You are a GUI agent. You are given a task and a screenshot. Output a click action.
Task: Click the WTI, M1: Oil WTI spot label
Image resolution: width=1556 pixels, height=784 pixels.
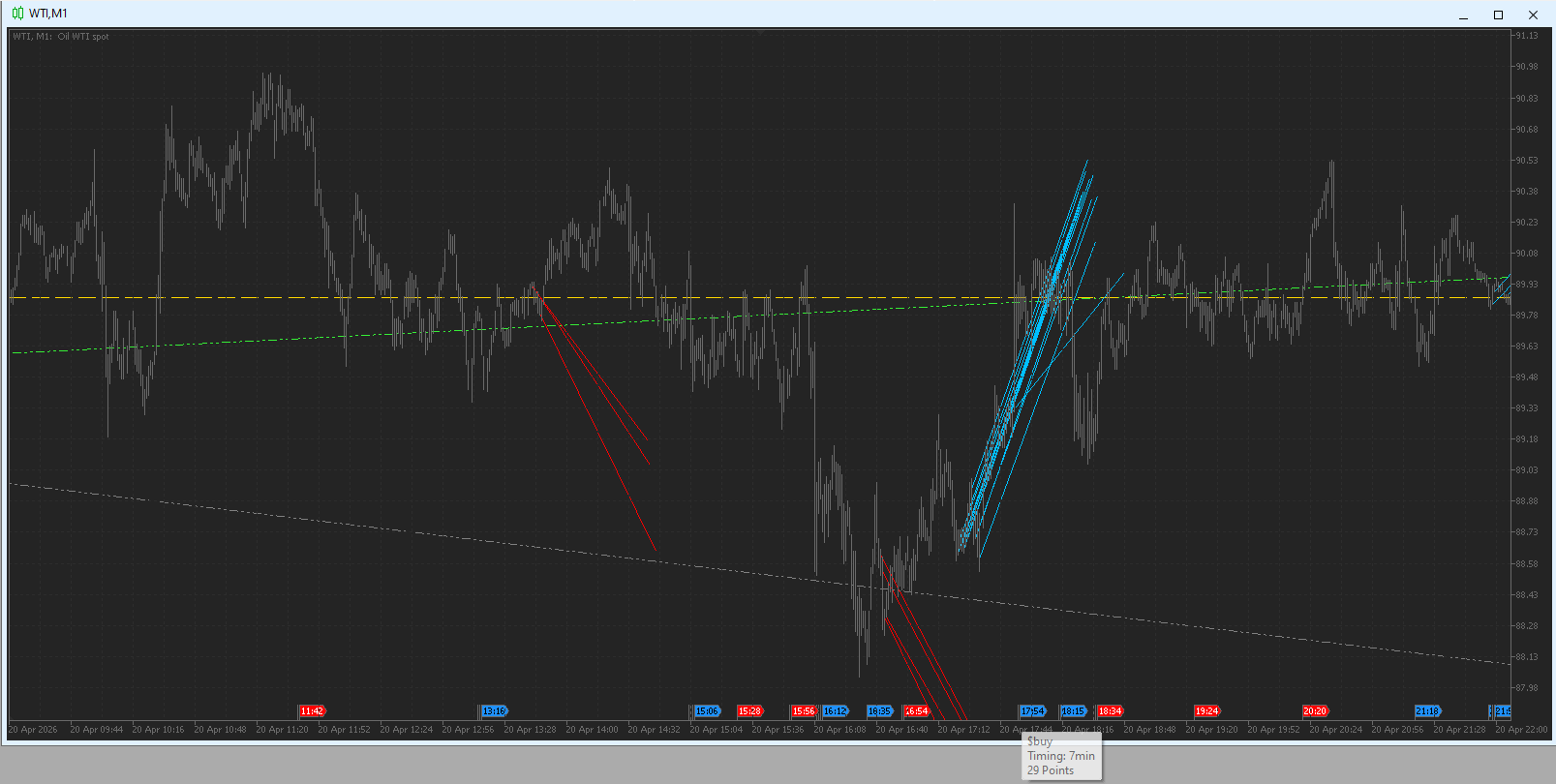61,37
